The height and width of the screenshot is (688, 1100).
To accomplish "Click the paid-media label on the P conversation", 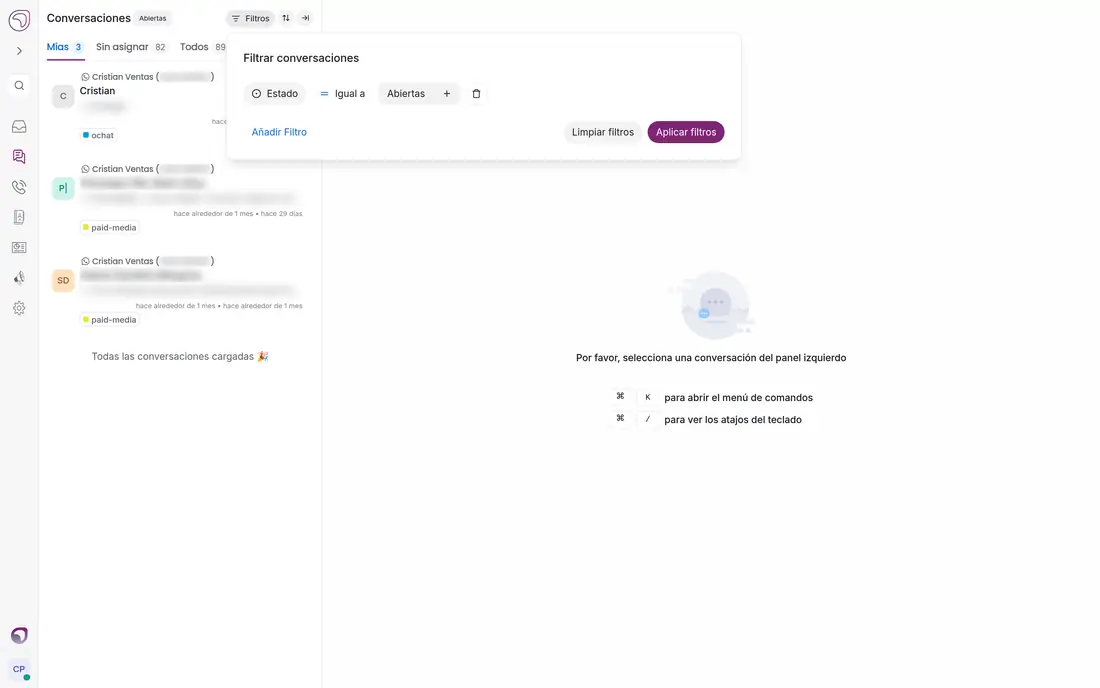I will 109,227.
